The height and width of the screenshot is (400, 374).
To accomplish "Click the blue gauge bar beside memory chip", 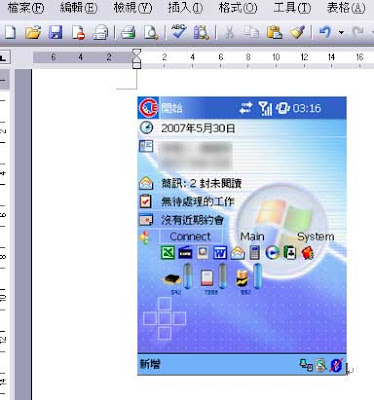I will [188, 276].
